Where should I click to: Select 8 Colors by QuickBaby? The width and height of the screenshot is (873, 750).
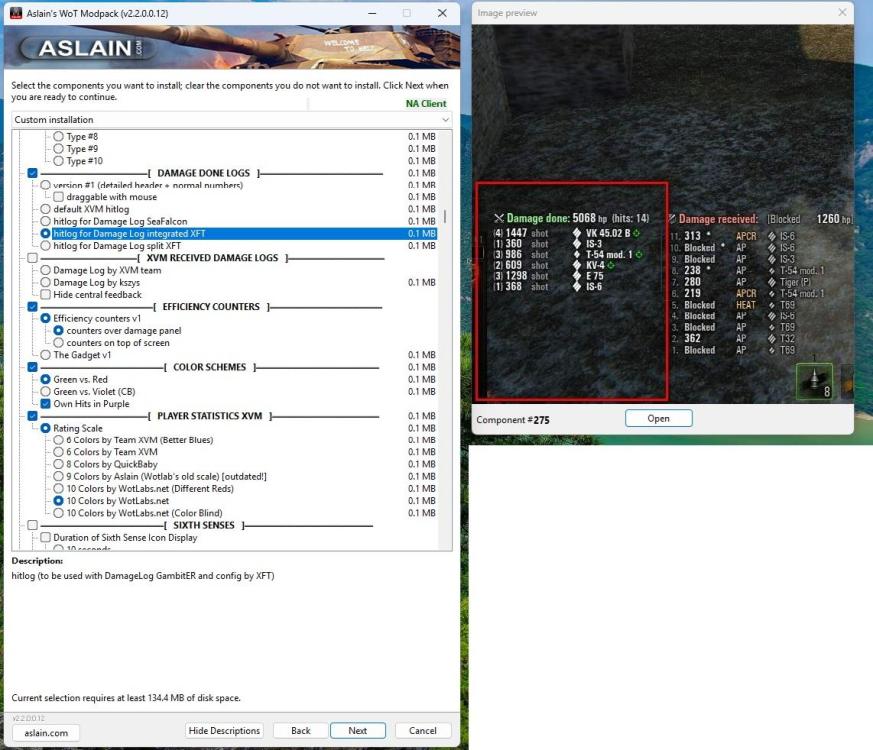pos(58,464)
